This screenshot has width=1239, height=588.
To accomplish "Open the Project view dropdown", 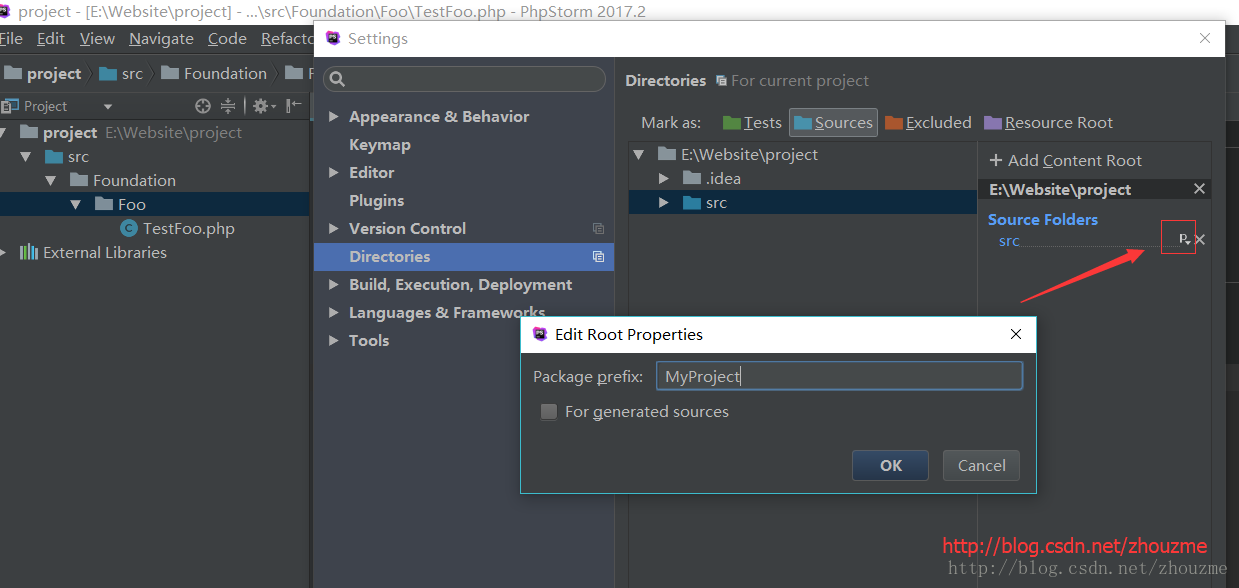I will pyautogui.click(x=108, y=105).
